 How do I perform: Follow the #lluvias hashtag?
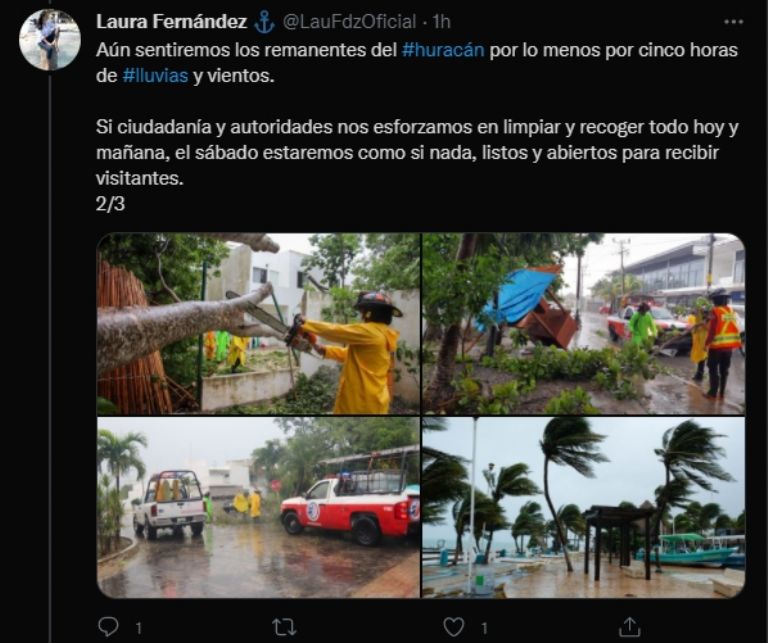[x=155, y=76]
